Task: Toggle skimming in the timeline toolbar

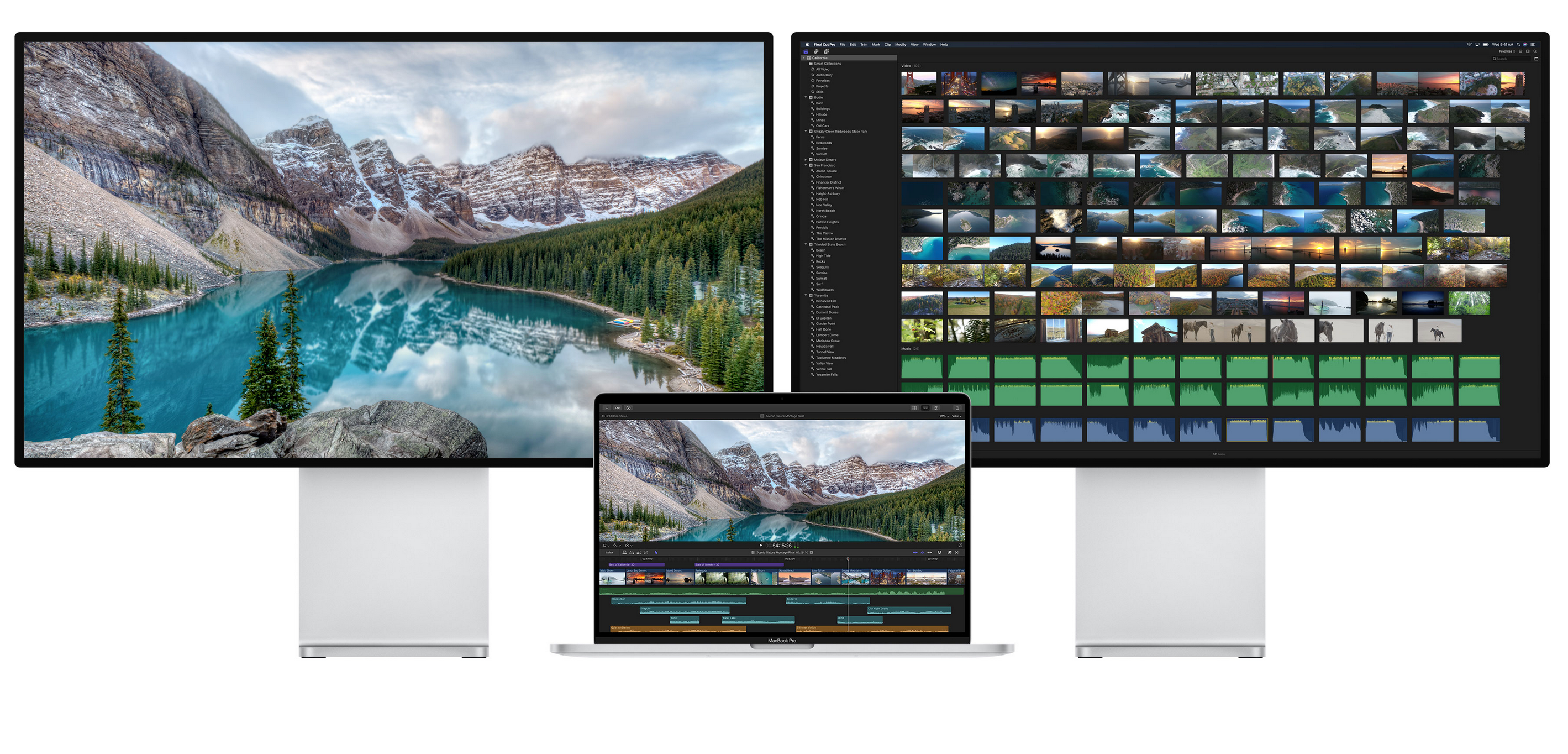Action: (x=915, y=552)
